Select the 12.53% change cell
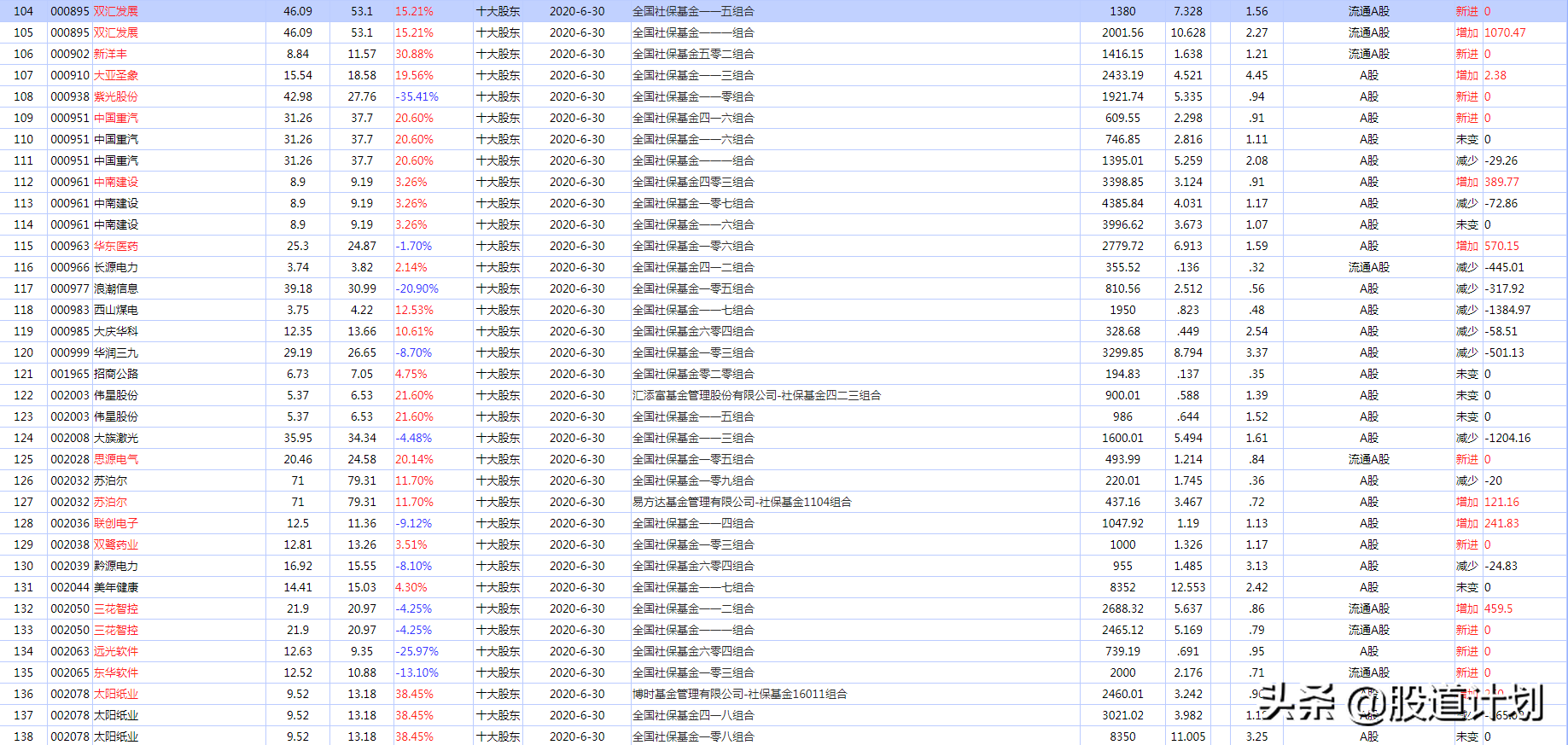Image resolution: width=1568 pixels, height=745 pixels. (x=414, y=310)
